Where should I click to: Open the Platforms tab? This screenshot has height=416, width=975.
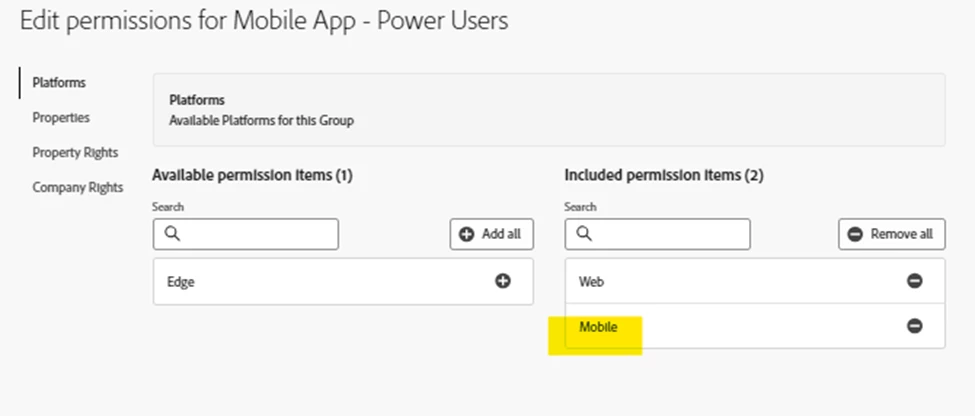click(x=59, y=83)
